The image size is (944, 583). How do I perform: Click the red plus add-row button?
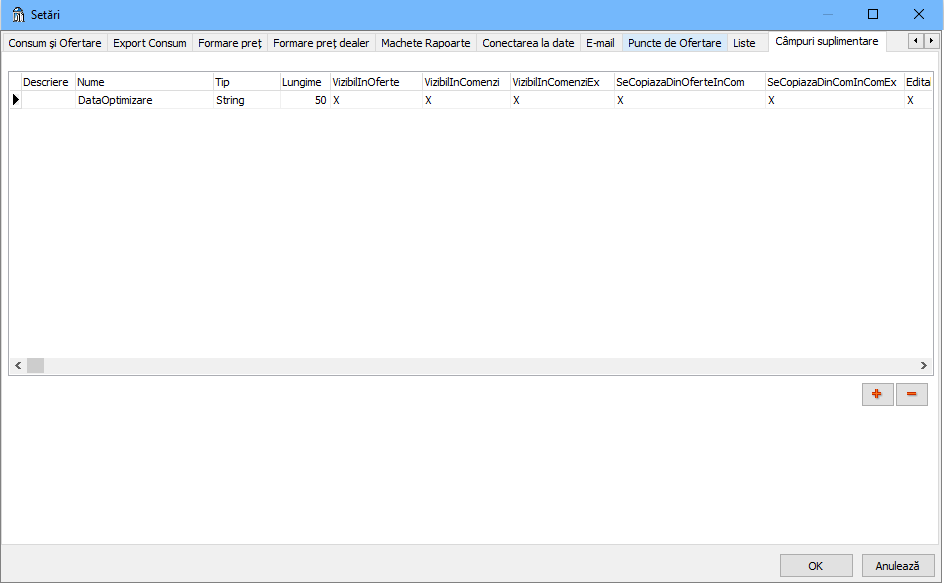[877, 394]
